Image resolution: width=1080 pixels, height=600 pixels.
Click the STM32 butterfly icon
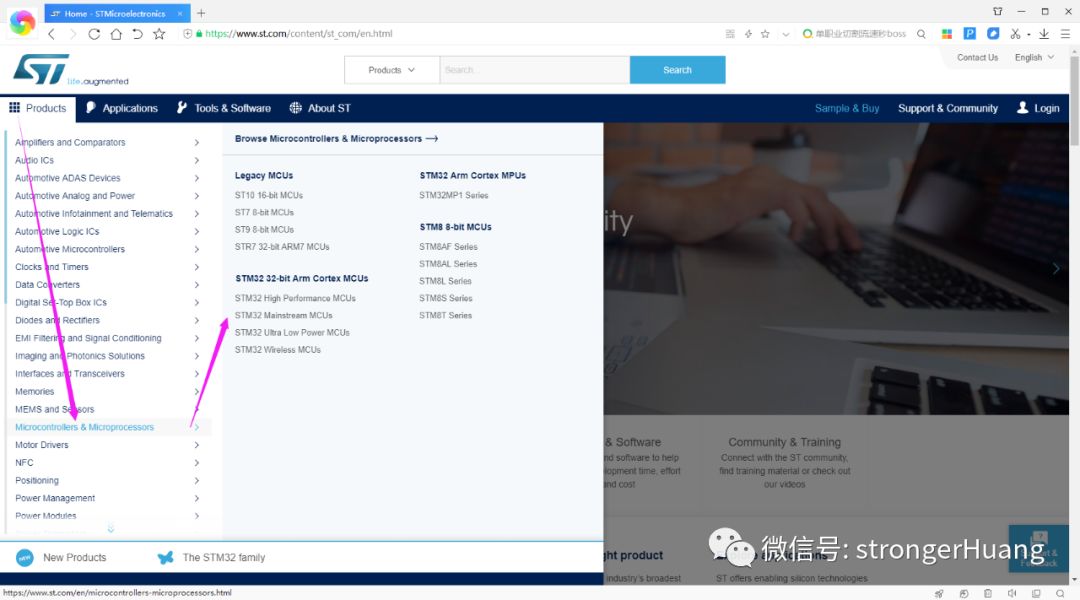click(165, 557)
